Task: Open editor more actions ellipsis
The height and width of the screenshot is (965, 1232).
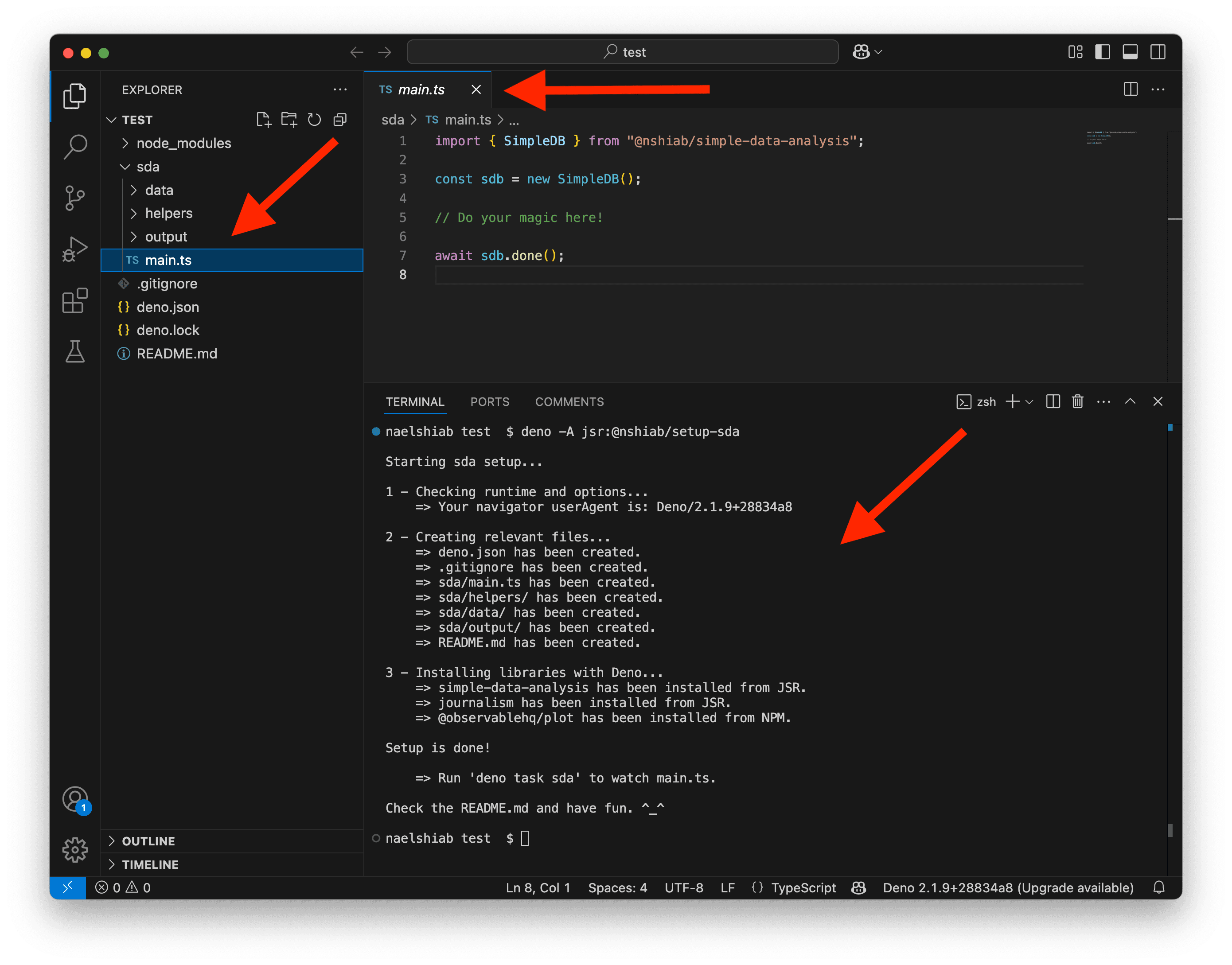Action: click(1158, 89)
